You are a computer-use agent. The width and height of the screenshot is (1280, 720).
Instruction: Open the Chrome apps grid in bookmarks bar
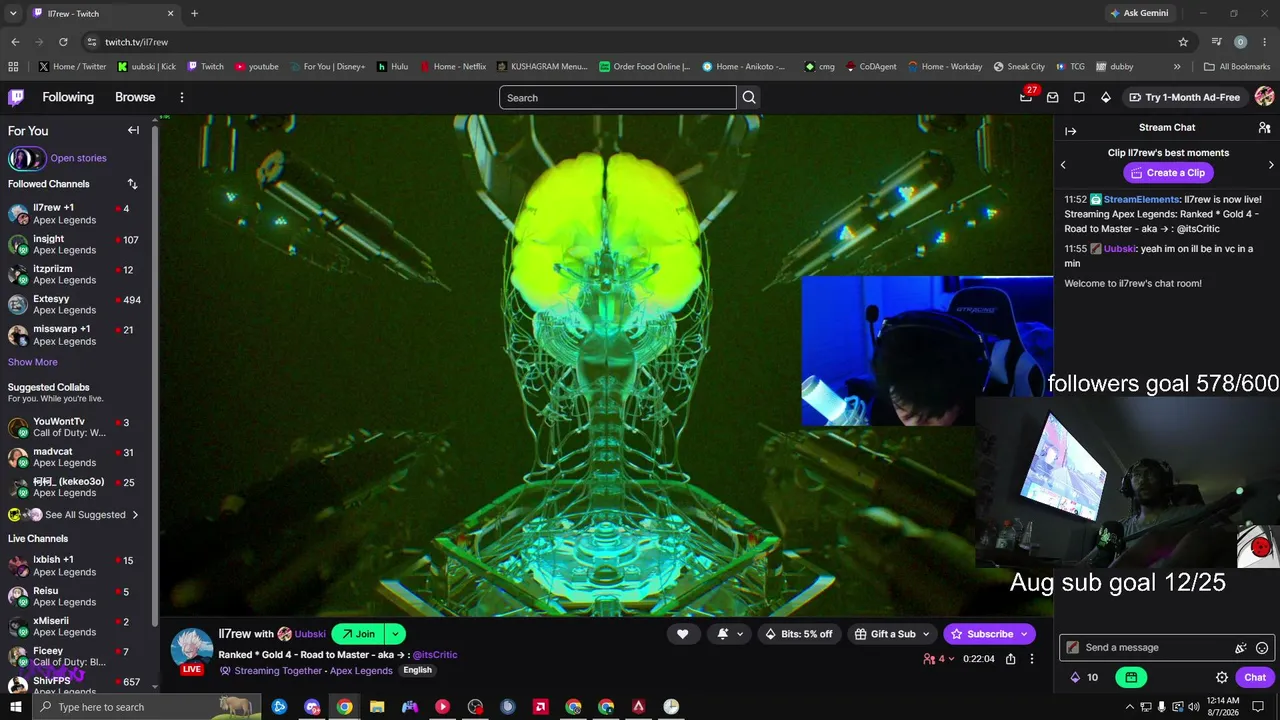point(13,67)
